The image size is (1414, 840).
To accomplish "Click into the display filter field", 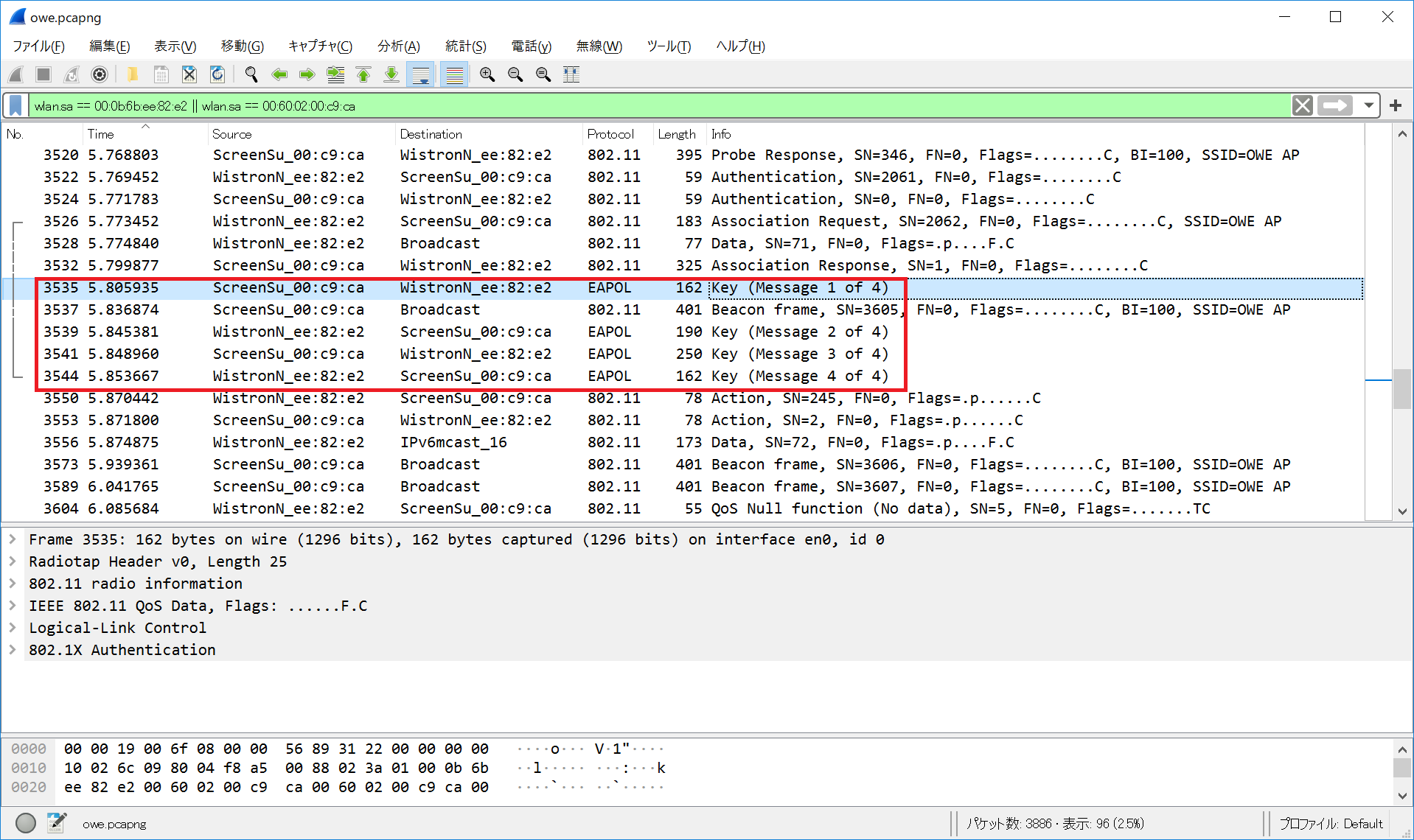I will [660, 105].
